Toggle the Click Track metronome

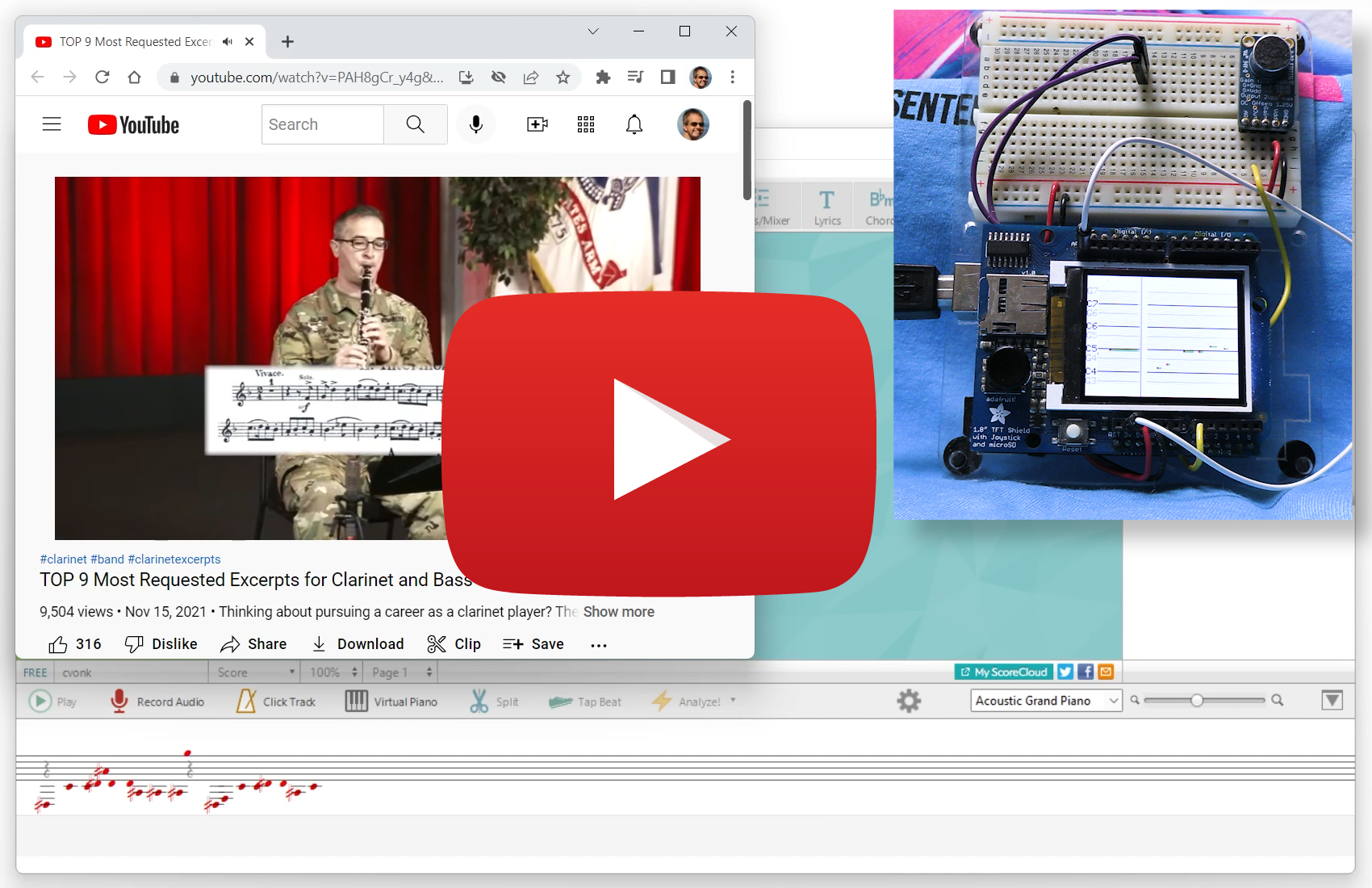tap(276, 702)
